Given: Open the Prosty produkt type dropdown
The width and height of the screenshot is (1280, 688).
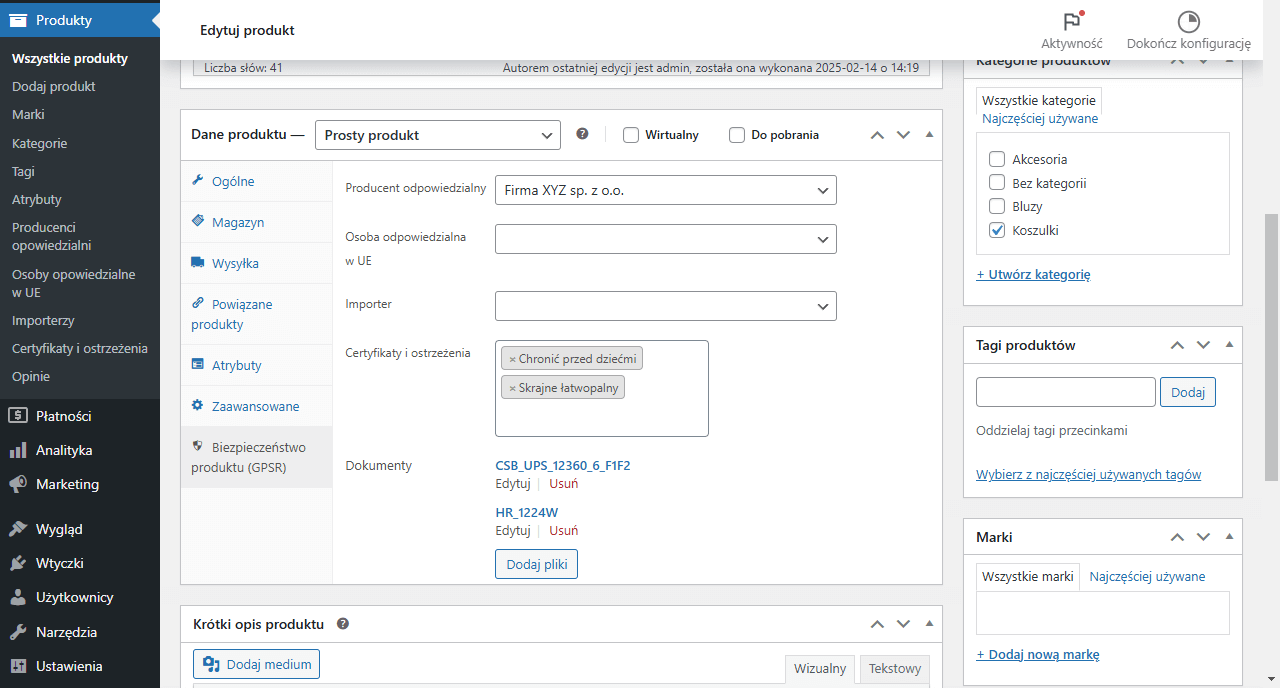Looking at the screenshot, I should (437, 135).
